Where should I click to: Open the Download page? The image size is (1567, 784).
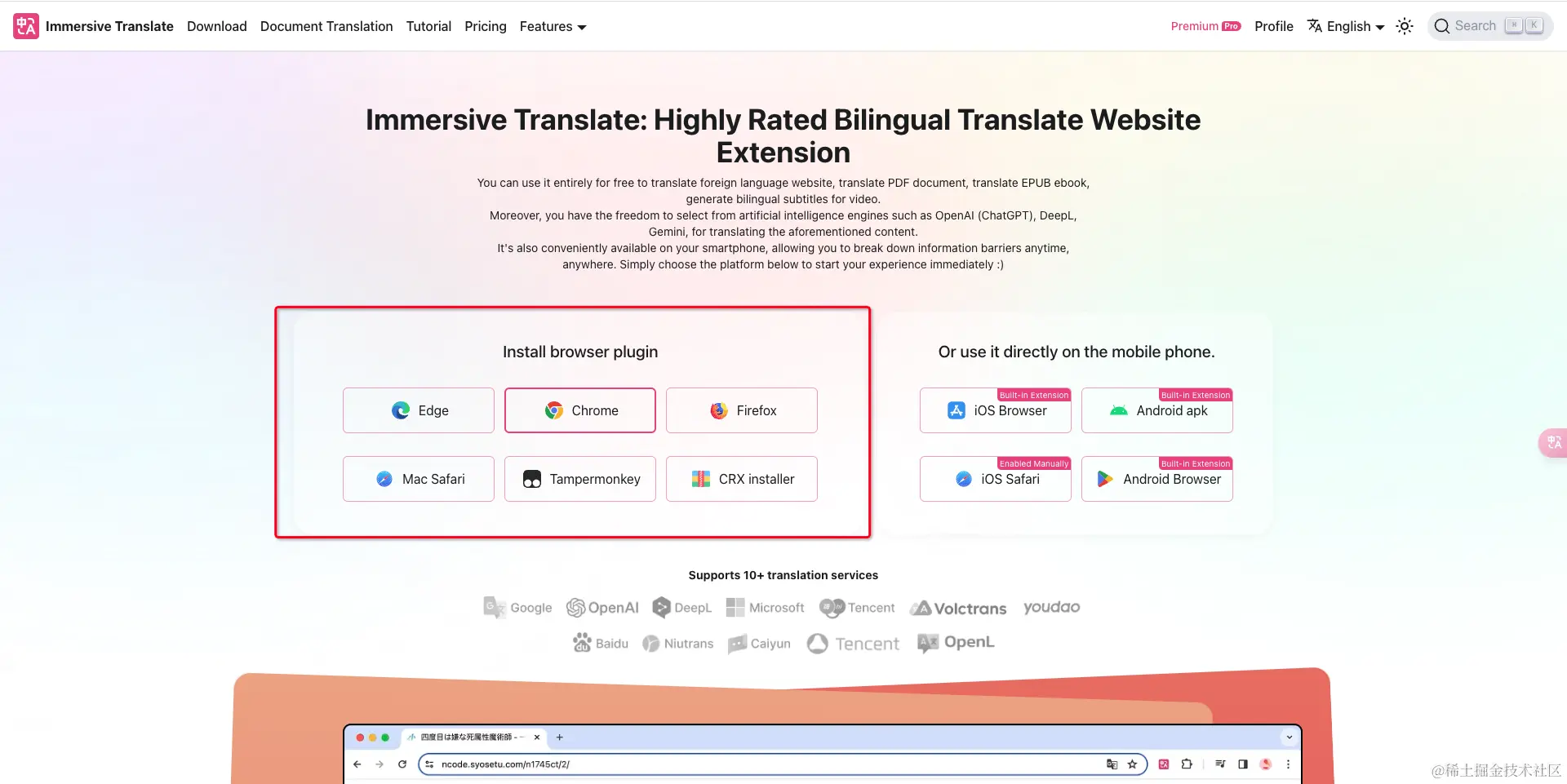coord(216,26)
